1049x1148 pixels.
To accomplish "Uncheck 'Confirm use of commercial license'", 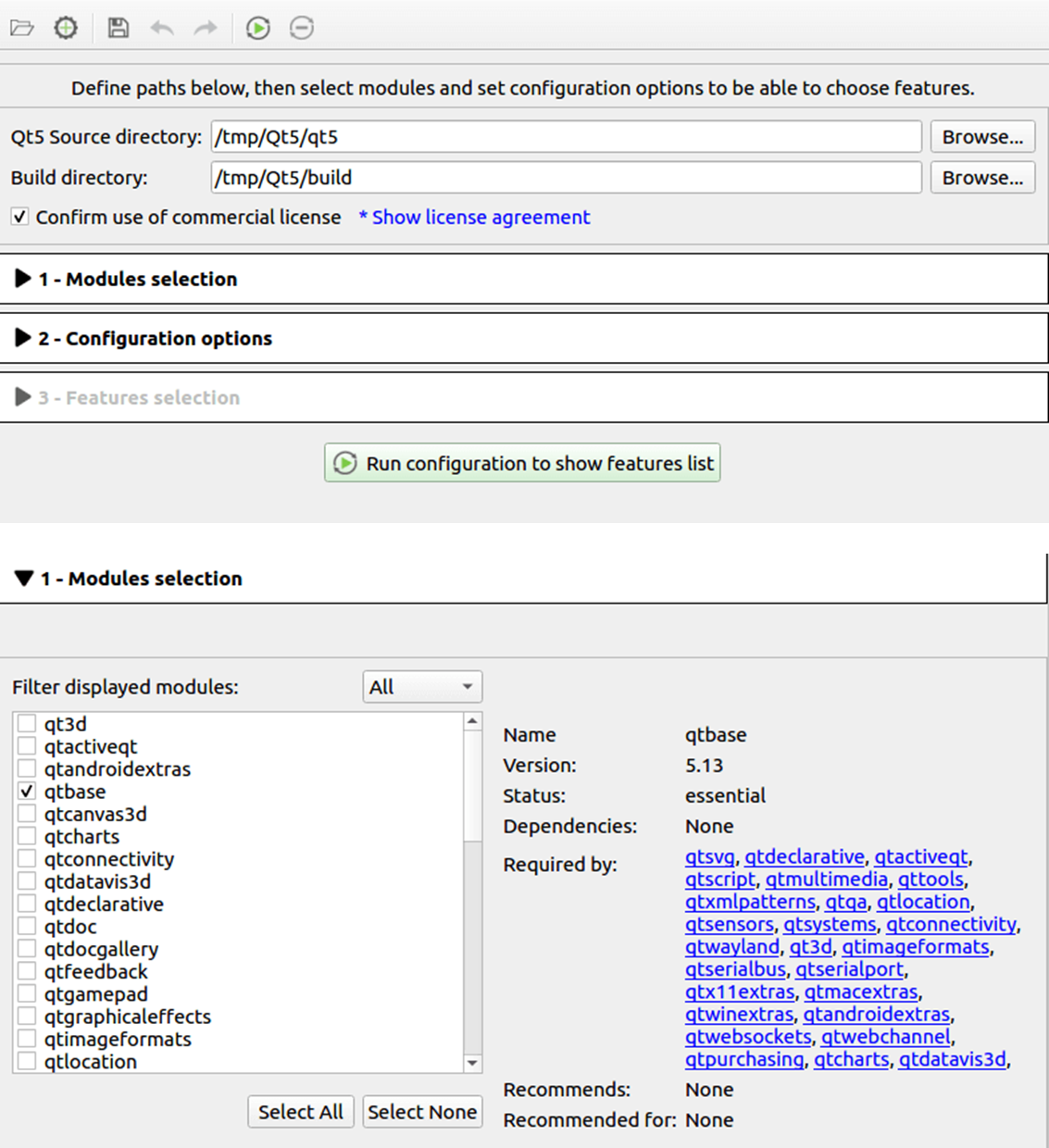I will (x=19, y=217).
